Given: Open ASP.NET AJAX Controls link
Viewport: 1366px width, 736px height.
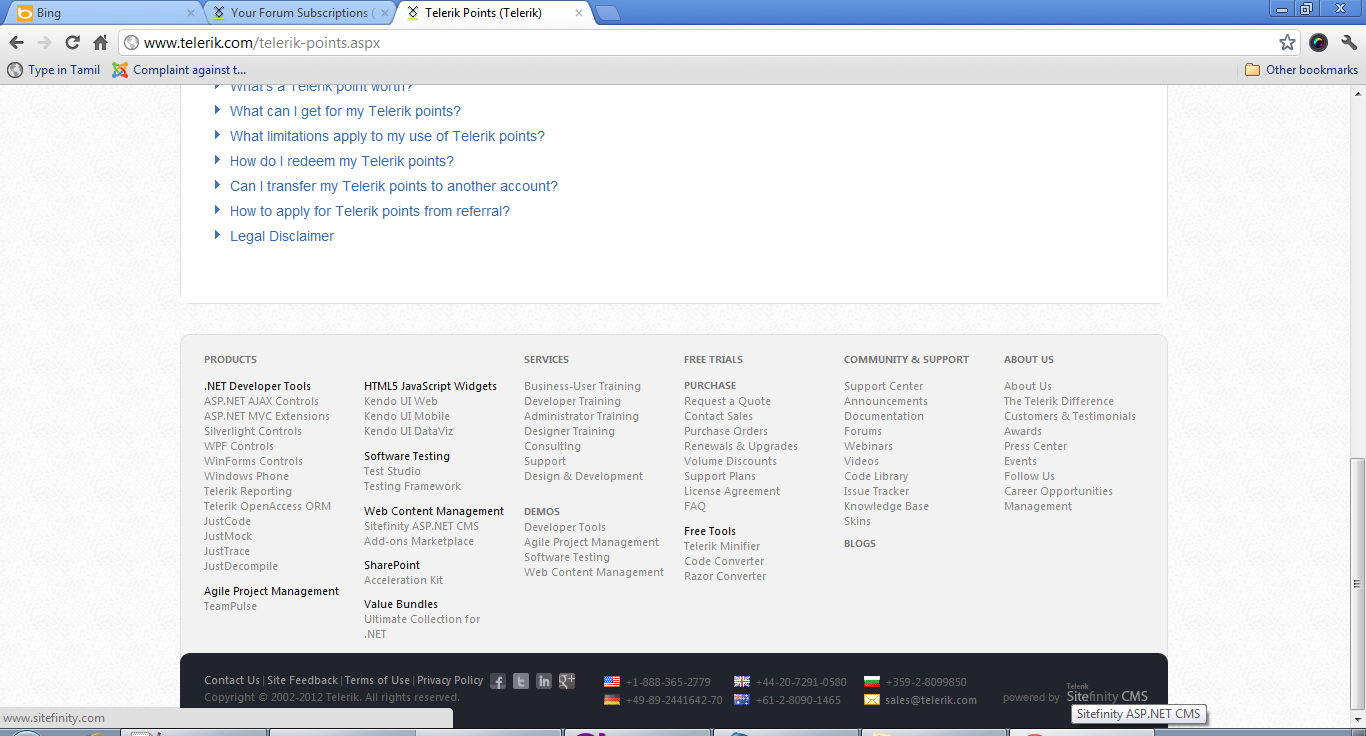Looking at the screenshot, I should [x=261, y=401].
